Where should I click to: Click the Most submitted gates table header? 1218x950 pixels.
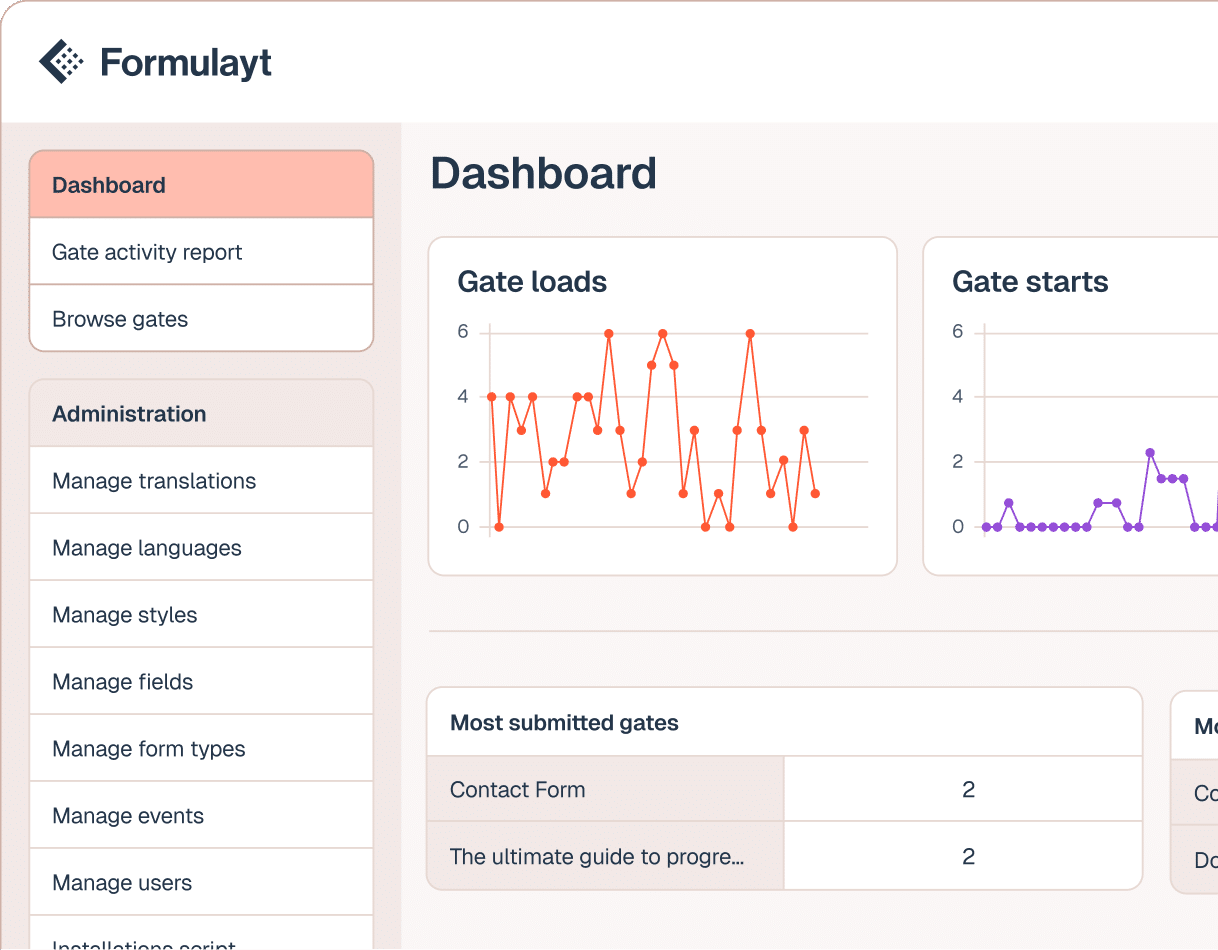pos(564,723)
